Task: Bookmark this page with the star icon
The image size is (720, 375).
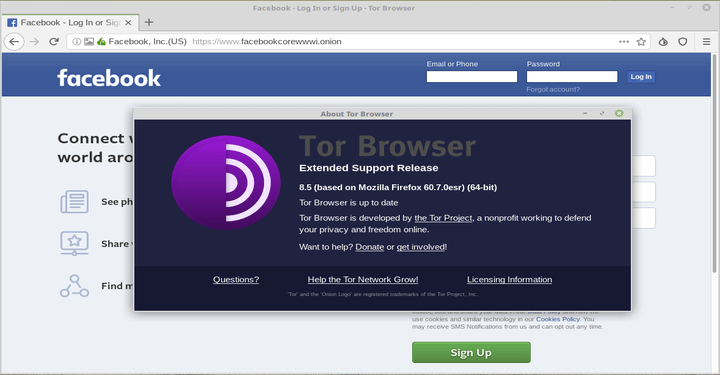Action: pyautogui.click(x=641, y=42)
